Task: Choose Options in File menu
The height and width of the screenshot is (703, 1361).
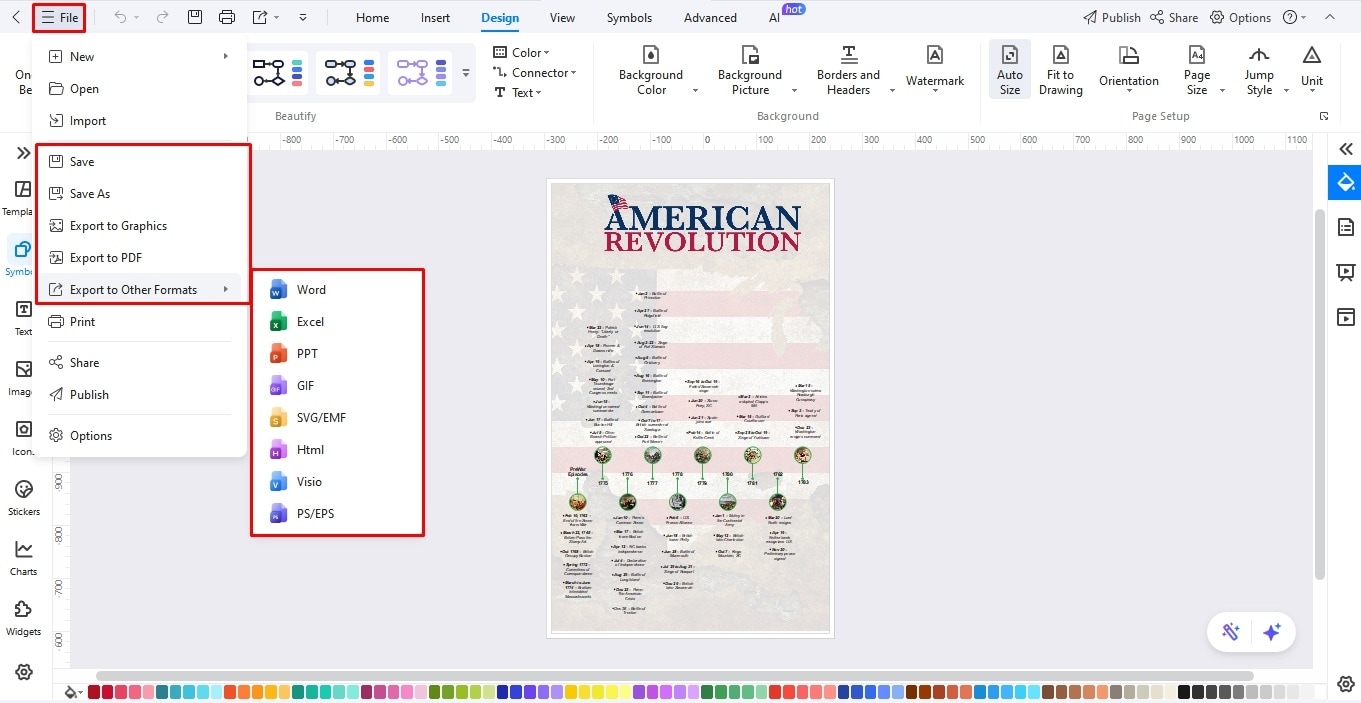Action: tap(139, 436)
